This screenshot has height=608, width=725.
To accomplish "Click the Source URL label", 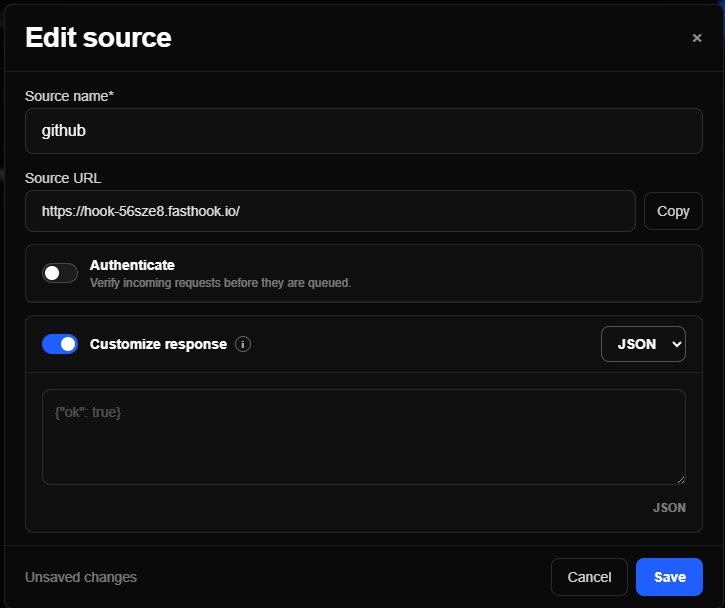I will click(63, 178).
